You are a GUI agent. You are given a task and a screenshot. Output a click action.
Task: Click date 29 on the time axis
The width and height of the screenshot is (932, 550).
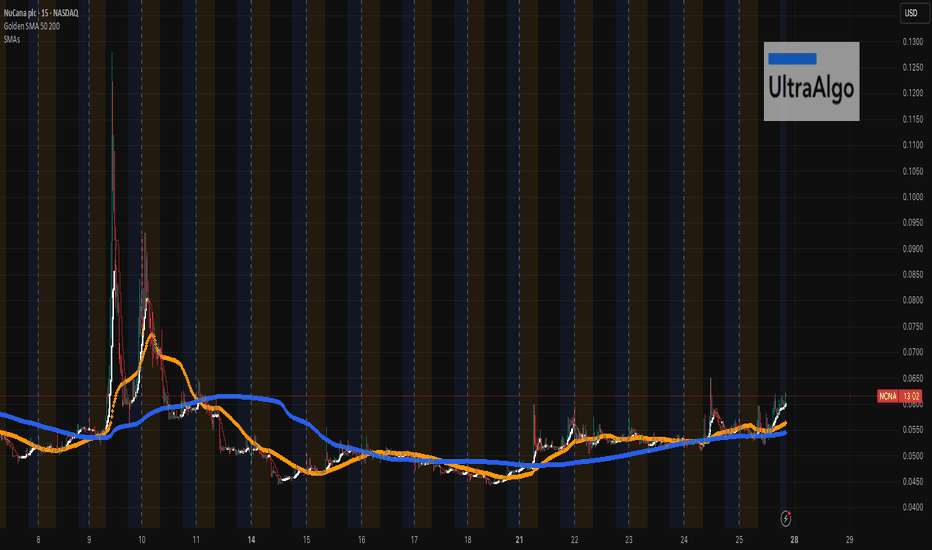click(x=849, y=540)
